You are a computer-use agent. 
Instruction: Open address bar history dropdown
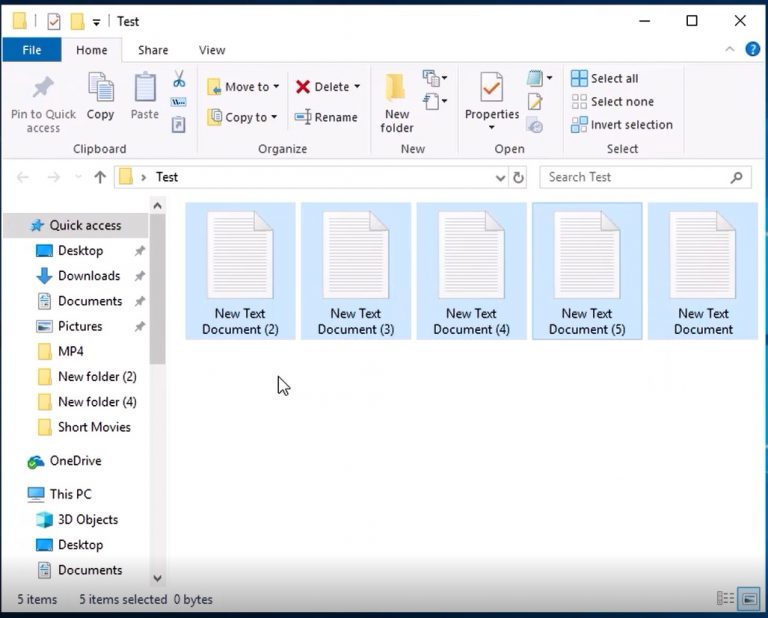click(x=500, y=177)
